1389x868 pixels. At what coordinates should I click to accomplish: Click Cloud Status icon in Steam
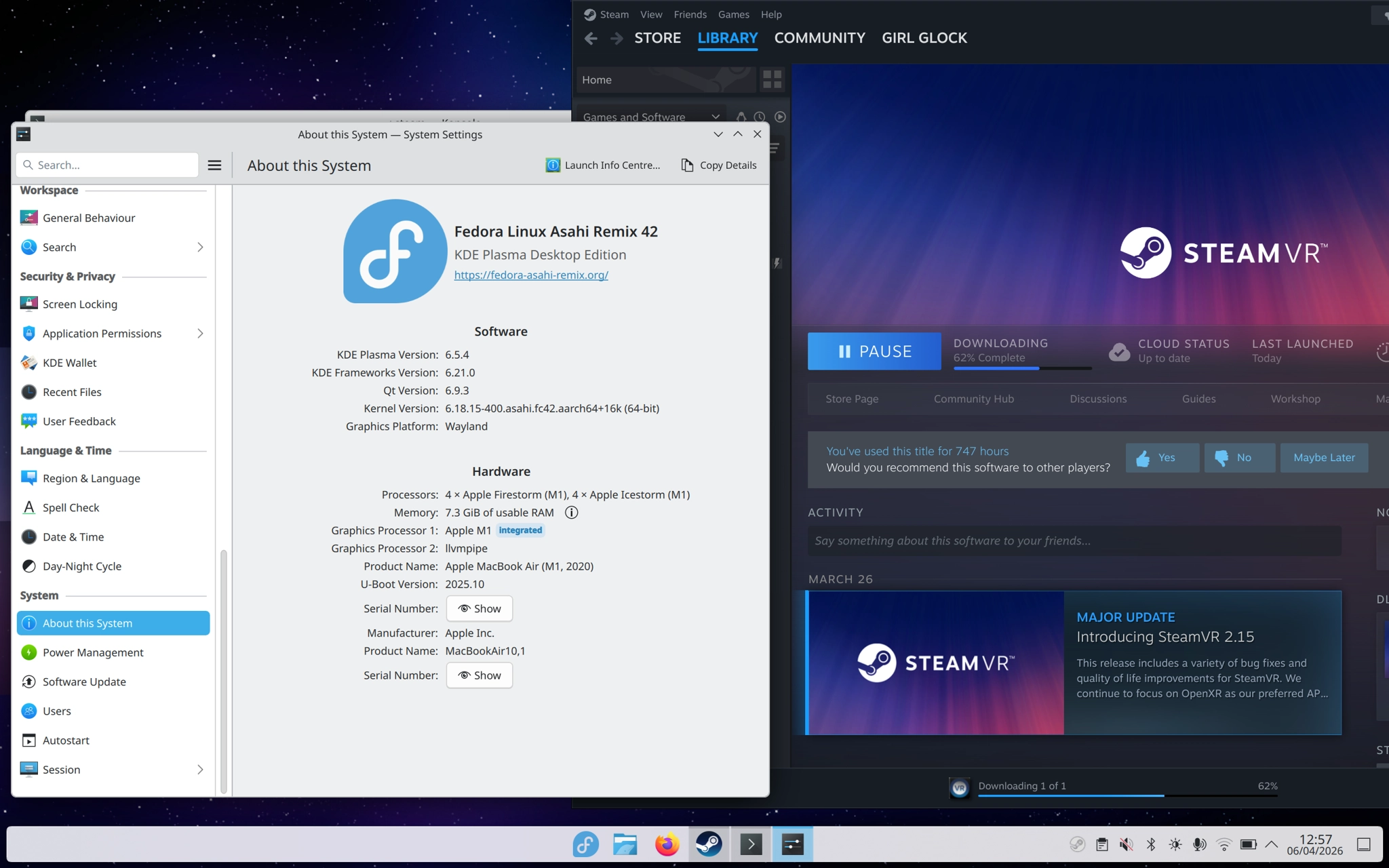tap(1119, 351)
